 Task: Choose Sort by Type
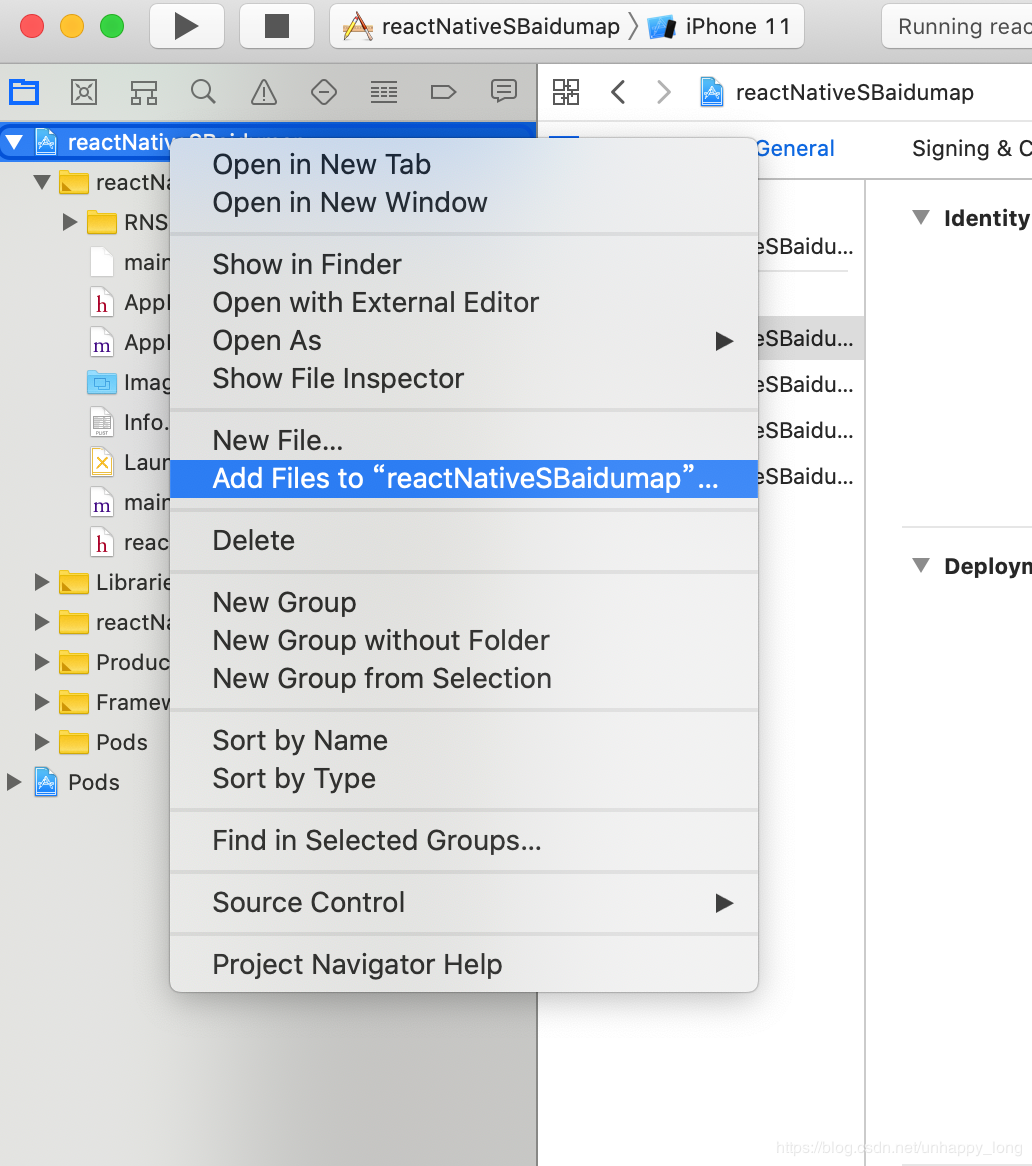(464, 778)
